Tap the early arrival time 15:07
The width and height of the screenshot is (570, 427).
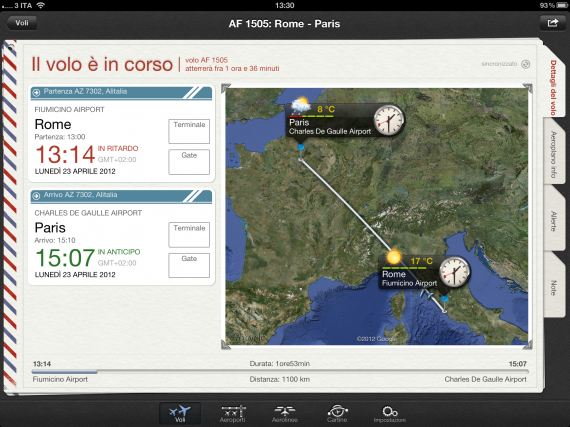(65, 258)
